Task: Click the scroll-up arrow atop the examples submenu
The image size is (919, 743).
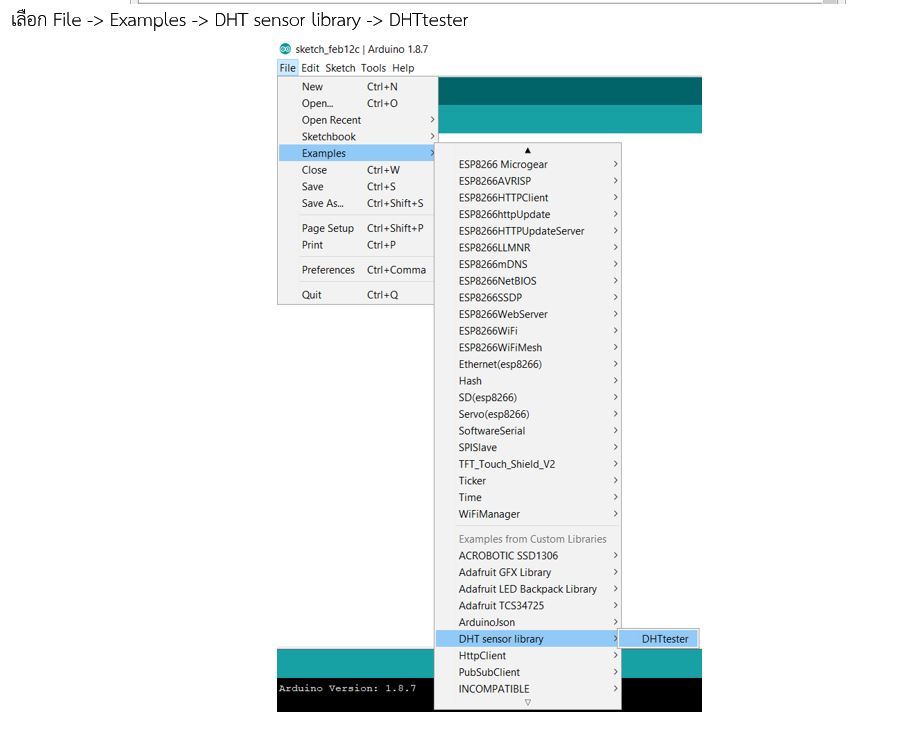Action: coord(527,150)
